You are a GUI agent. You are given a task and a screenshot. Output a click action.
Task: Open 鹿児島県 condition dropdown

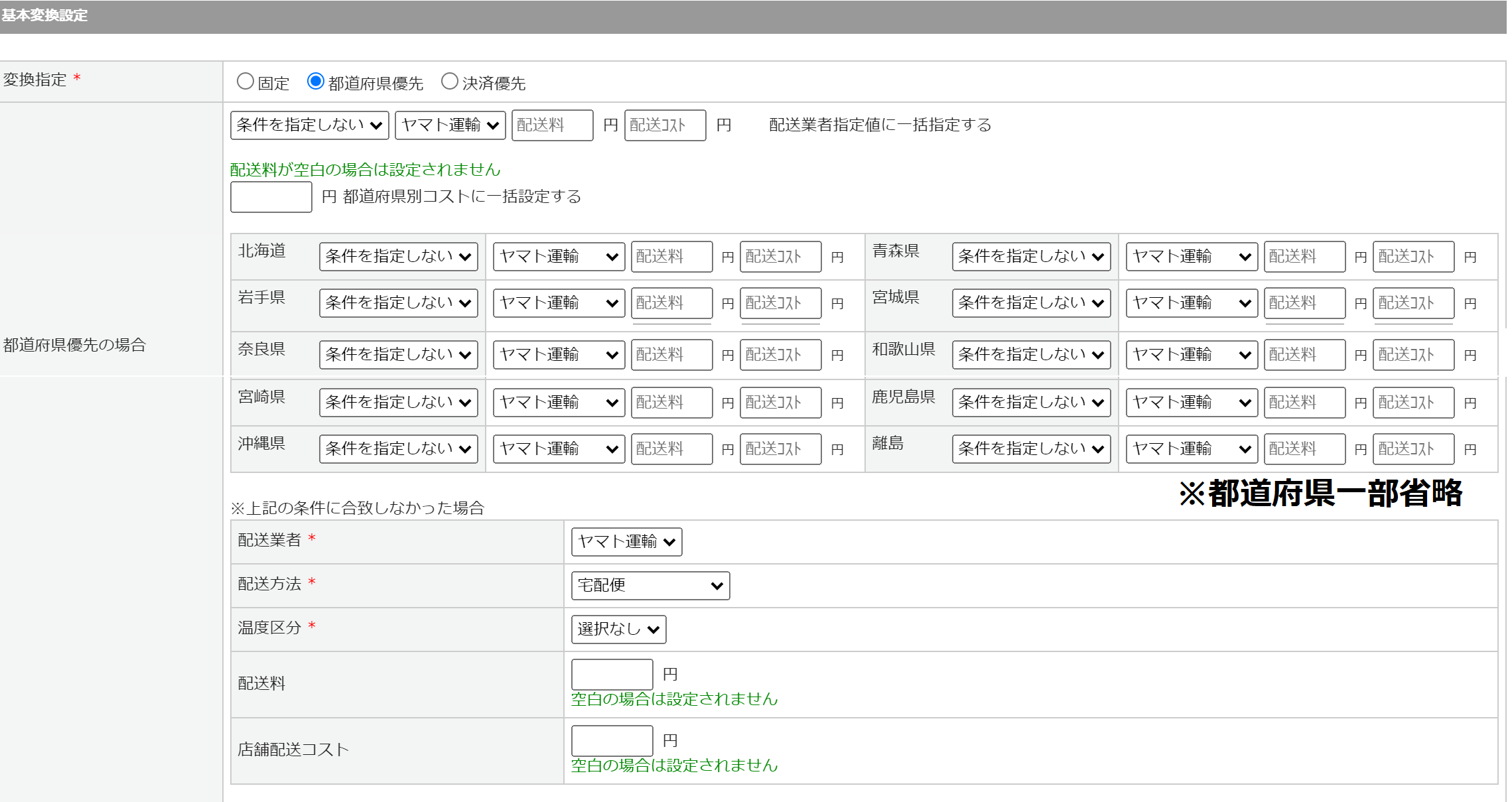(1031, 403)
